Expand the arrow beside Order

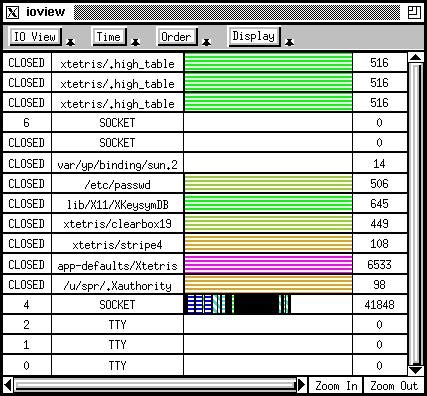(206, 42)
